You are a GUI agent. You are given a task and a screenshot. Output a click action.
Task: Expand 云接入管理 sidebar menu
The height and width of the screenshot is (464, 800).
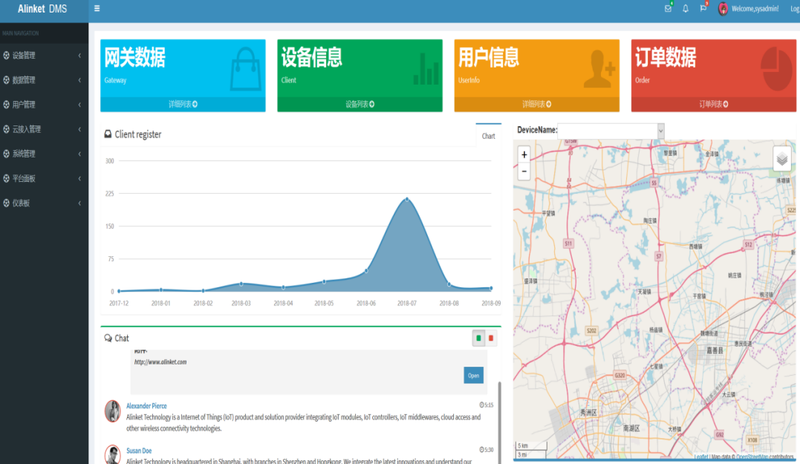(44, 129)
